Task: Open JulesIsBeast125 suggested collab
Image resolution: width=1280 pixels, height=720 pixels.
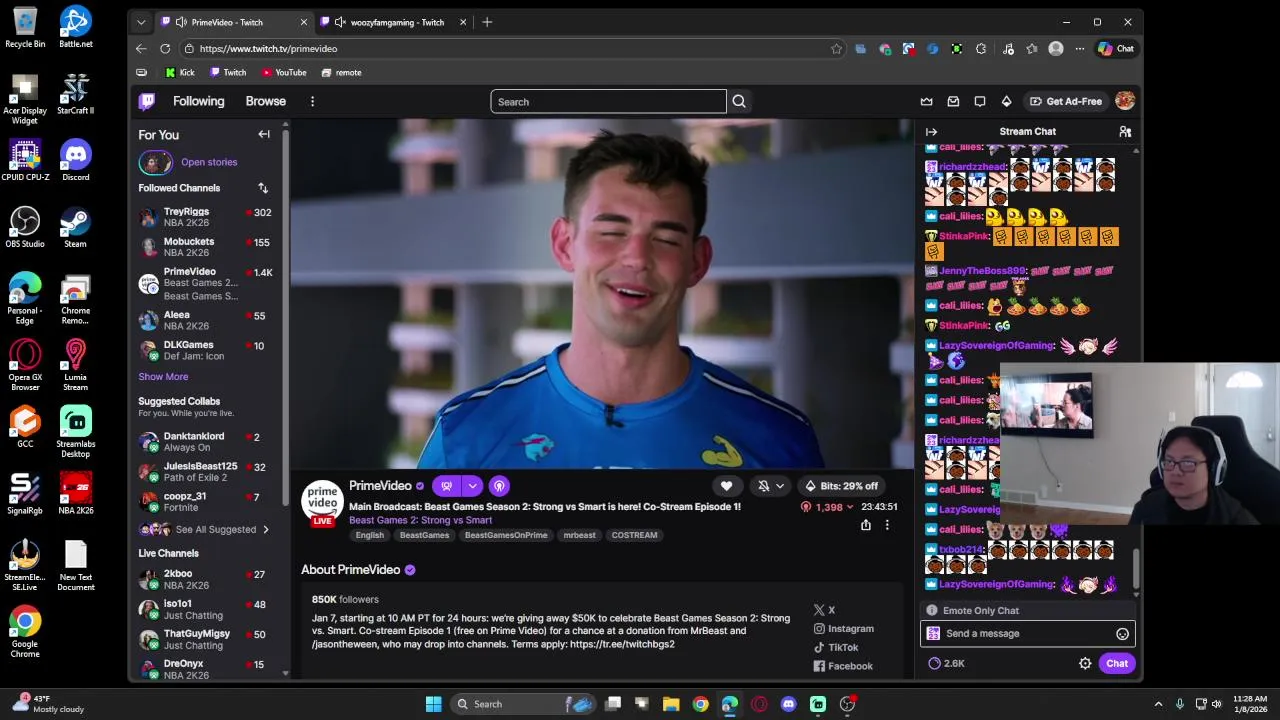Action: tap(208, 471)
